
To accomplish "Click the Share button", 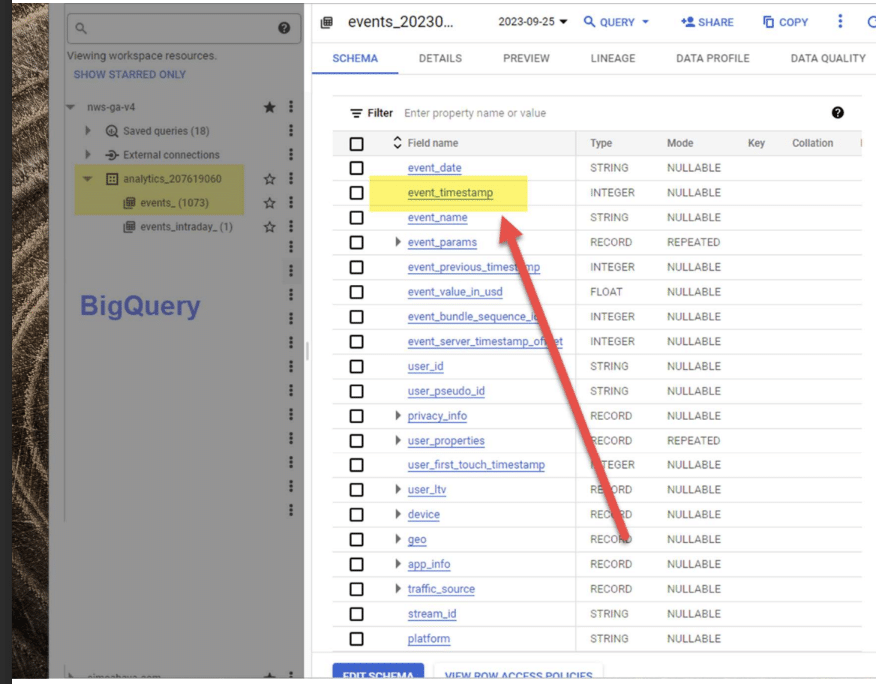I will click(707, 22).
